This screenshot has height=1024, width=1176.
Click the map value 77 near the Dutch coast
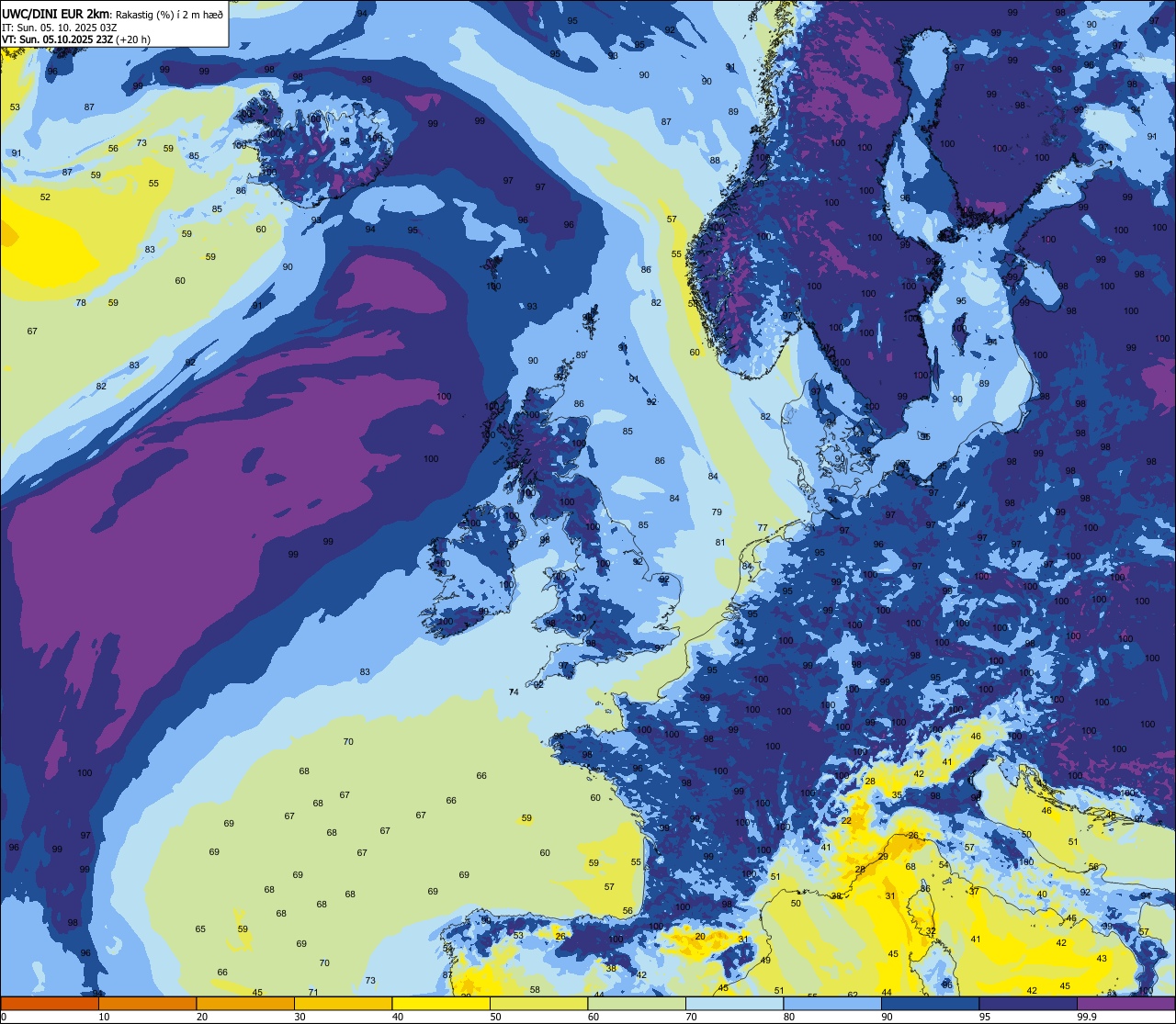point(763,527)
